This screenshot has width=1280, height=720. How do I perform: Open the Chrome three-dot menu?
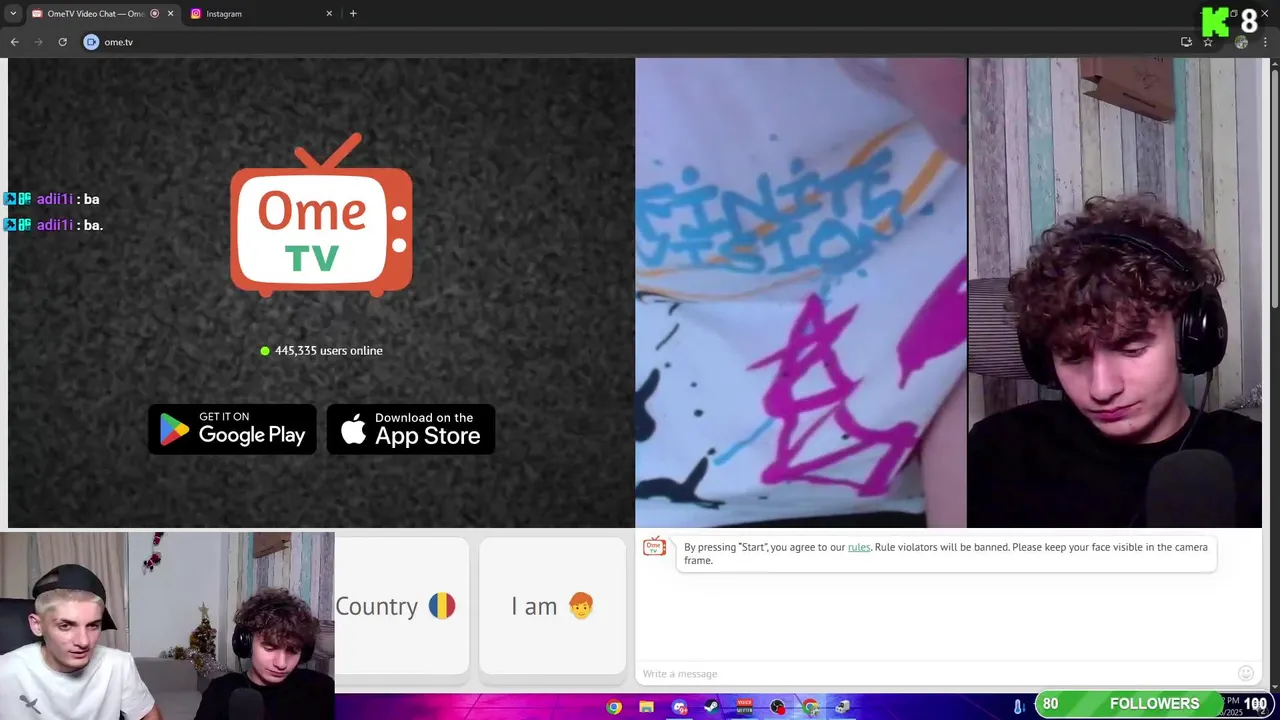coord(1265,42)
